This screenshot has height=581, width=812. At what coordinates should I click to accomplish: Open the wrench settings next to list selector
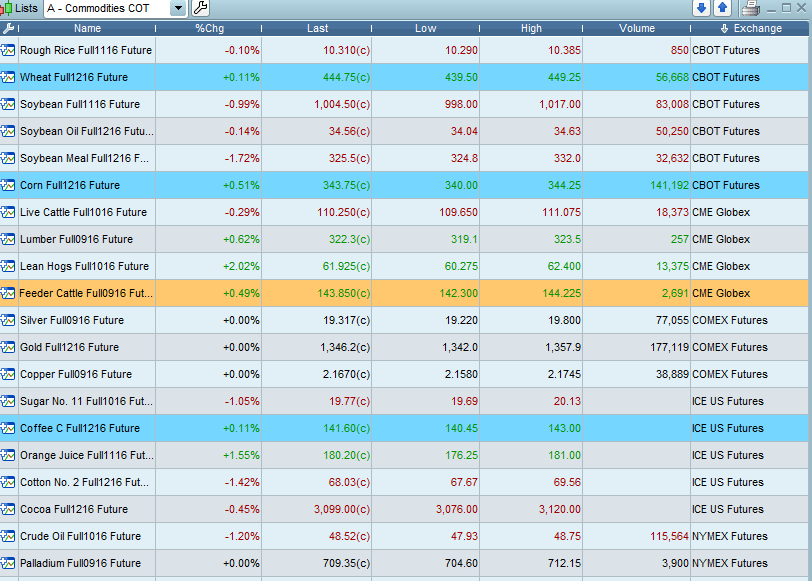coord(200,8)
